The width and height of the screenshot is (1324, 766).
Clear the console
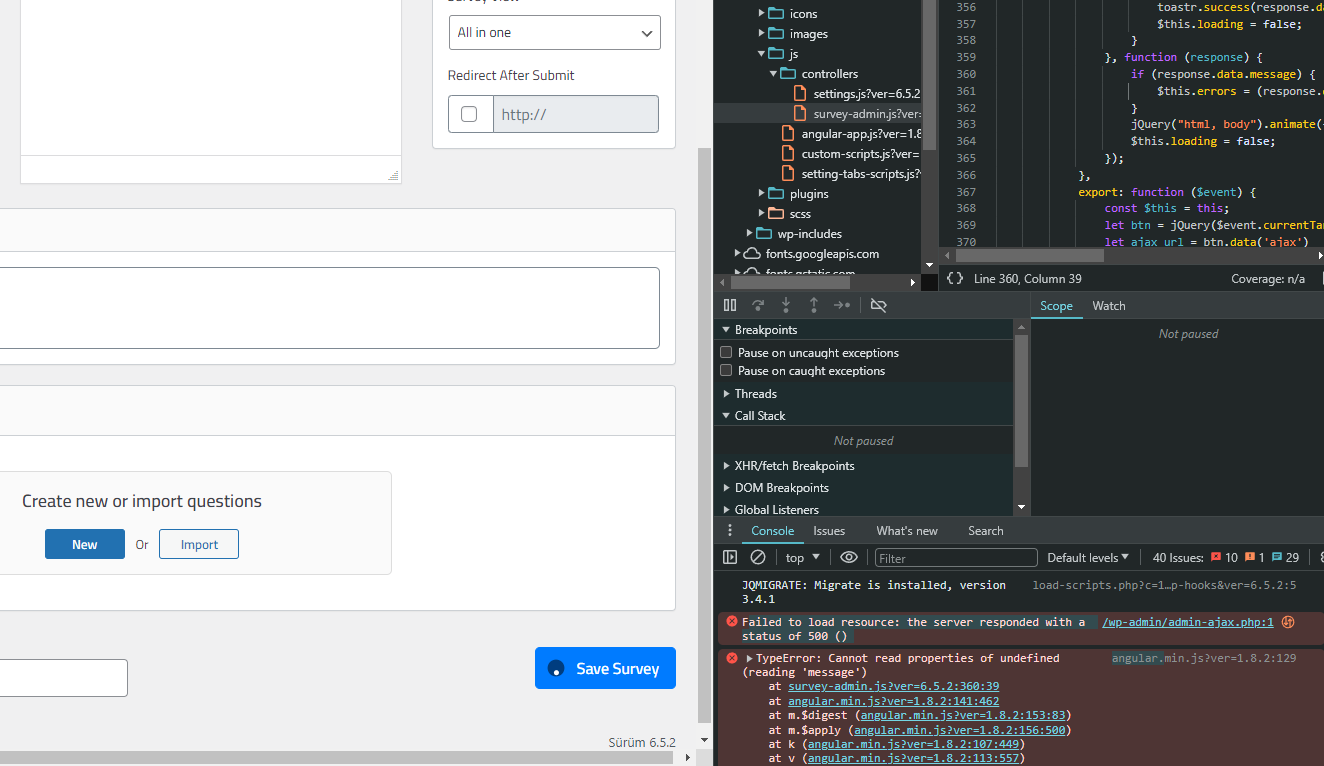[x=758, y=557]
